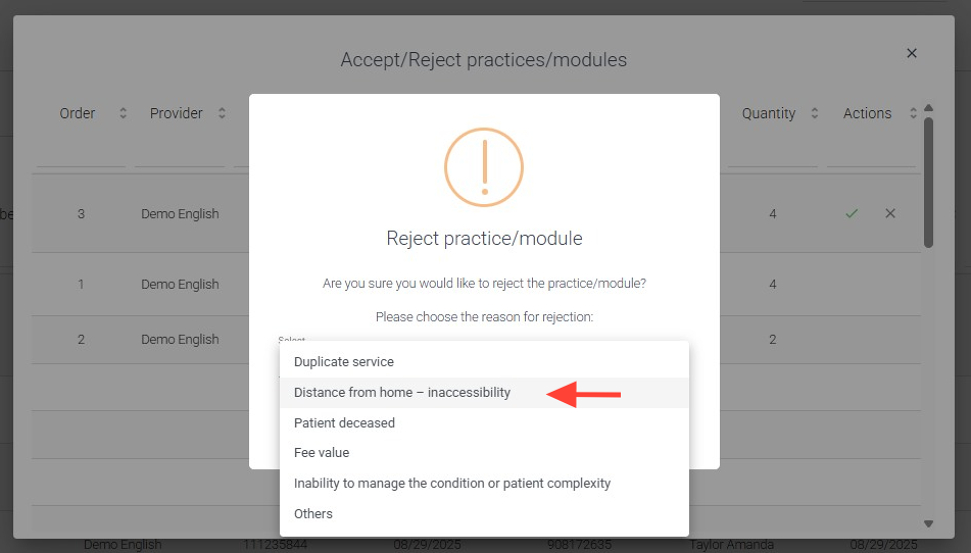Viewport: 971px width, 553px height.
Task: Click the table scrollbar up arrow
Action: coord(928,108)
